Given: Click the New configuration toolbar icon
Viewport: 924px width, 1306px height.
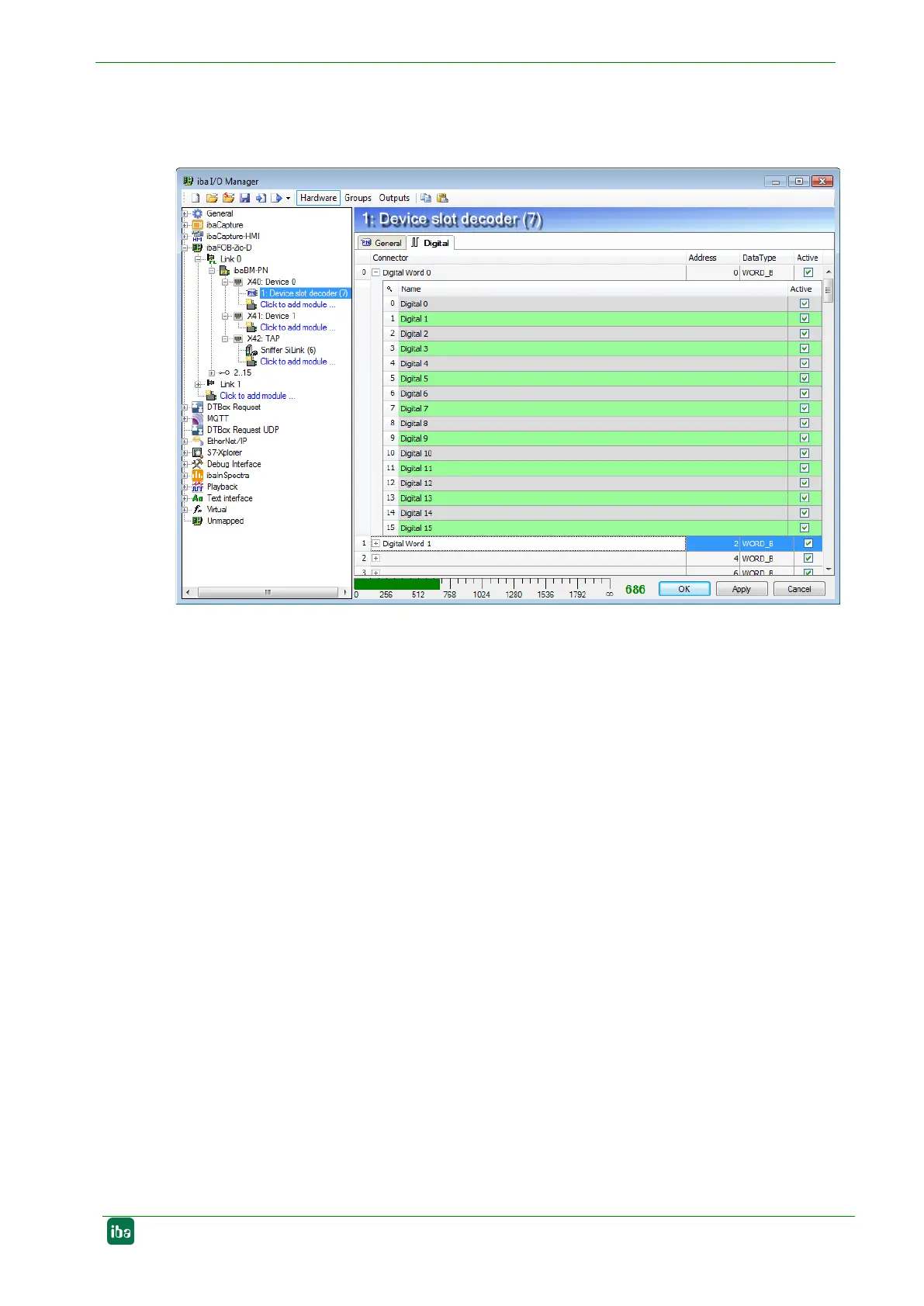Looking at the screenshot, I should 196,198.
